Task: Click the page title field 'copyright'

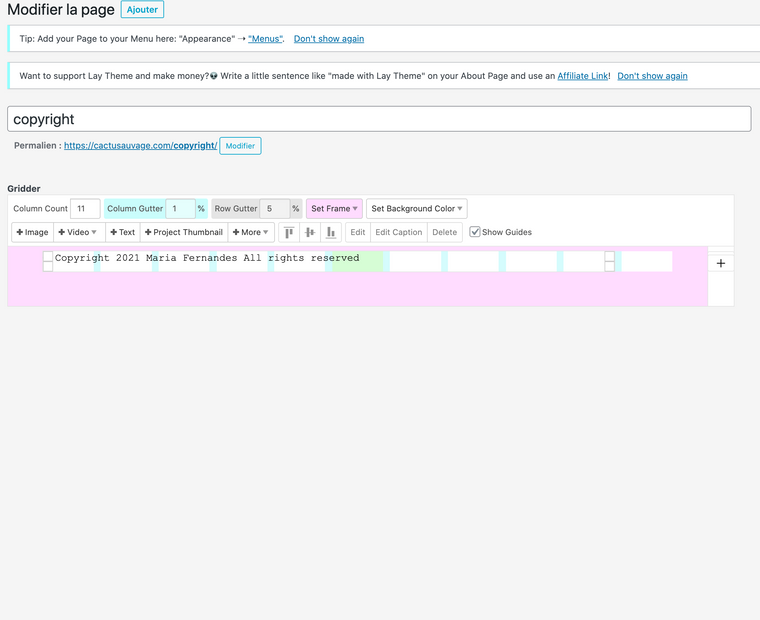Action: click(x=379, y=119)
